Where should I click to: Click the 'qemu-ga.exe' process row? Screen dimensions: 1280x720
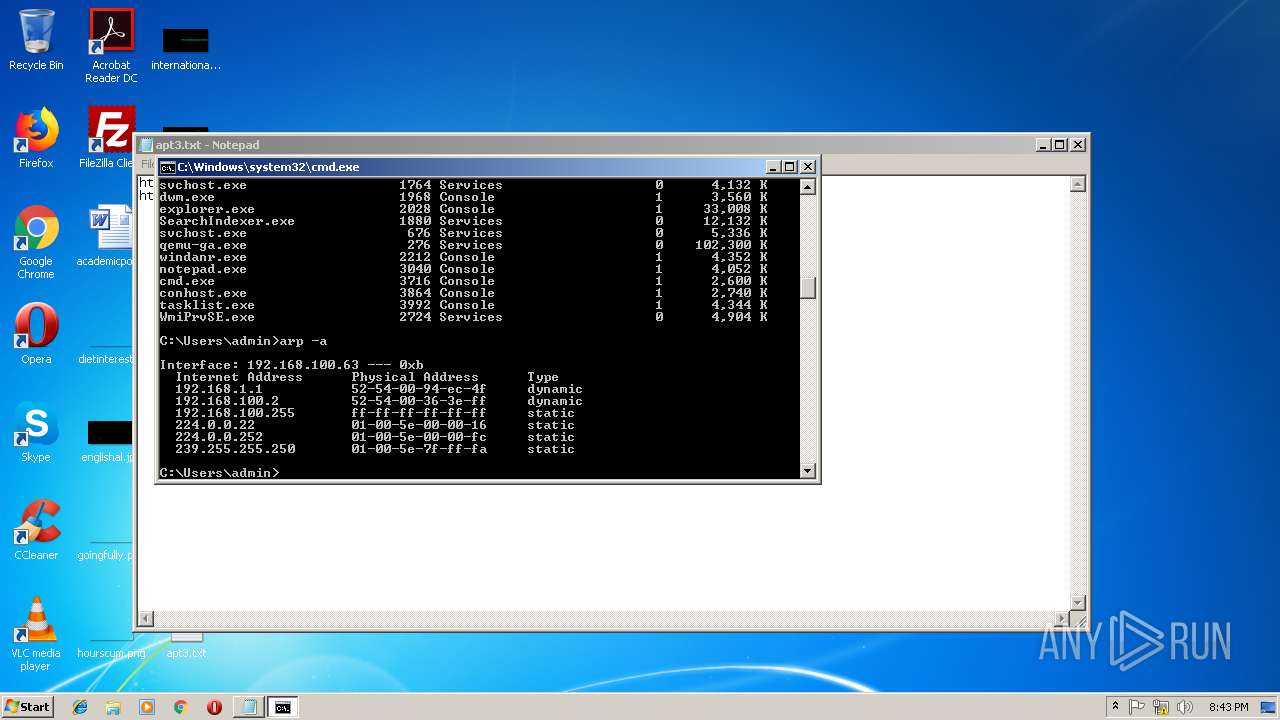tap(463, 245)
